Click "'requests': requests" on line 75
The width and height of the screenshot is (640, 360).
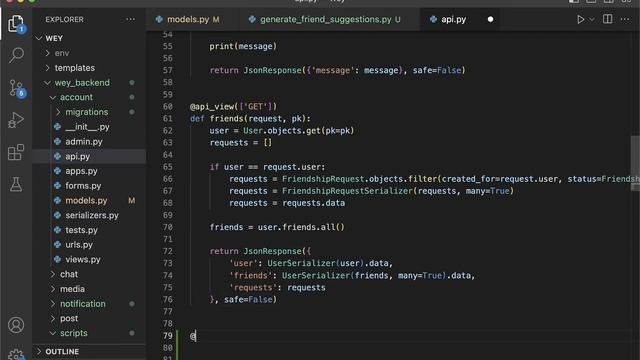tap(277, 287)
